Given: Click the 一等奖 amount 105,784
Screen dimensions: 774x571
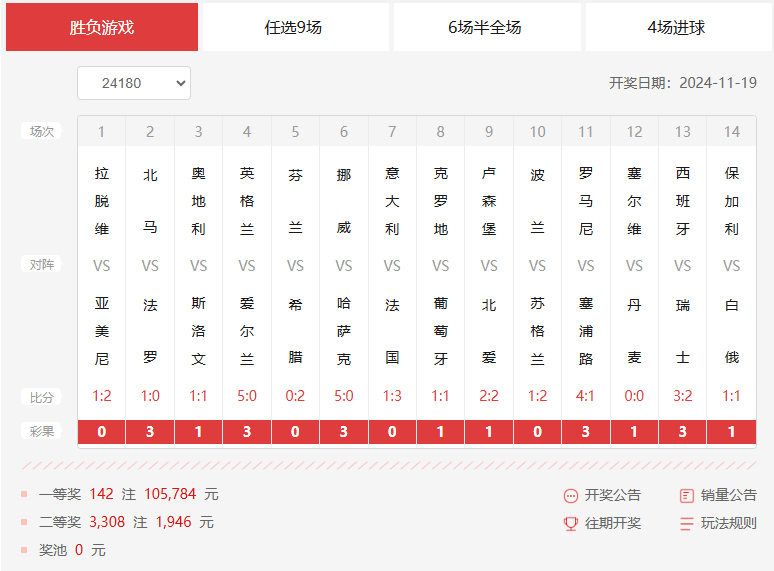Looking at the screenshot, I should coord(170,494).
